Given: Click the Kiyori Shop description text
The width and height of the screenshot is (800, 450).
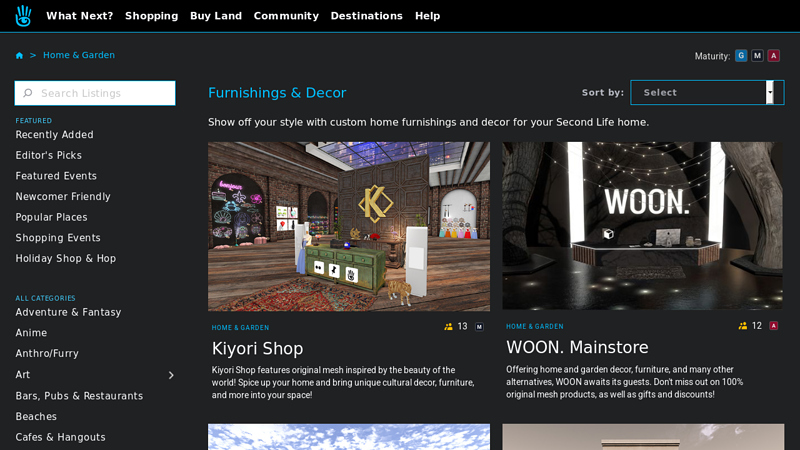Looking at the screenshot, I should coord(343,383).
